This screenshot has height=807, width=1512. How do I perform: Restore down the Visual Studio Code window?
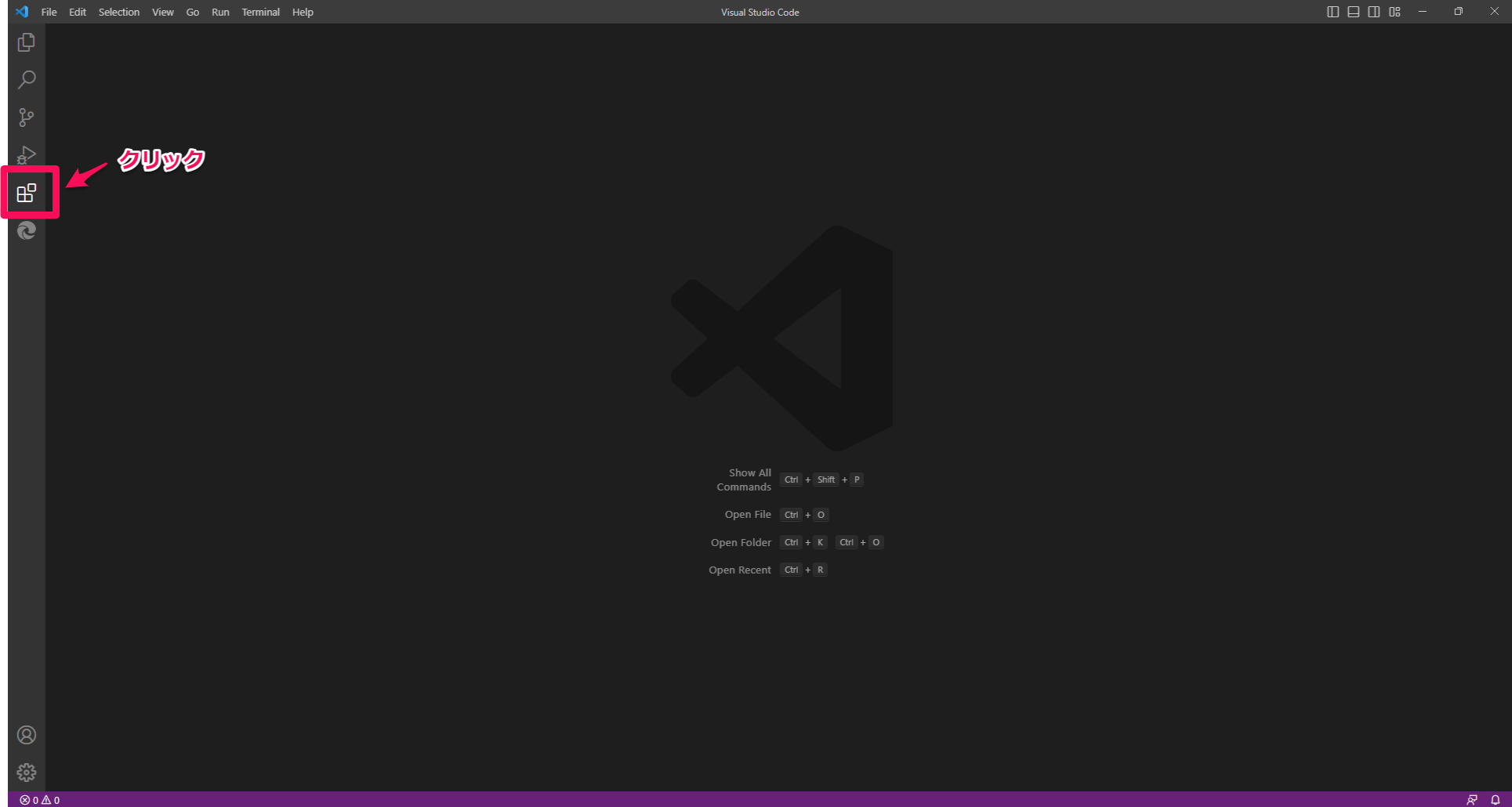click(1459, 12)
